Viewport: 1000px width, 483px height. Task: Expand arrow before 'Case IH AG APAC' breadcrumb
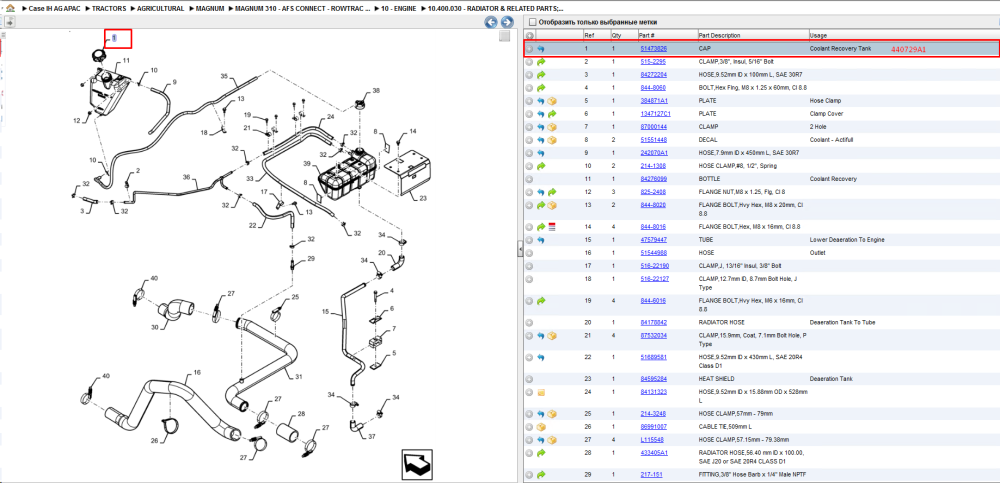[x=24, y=9]
